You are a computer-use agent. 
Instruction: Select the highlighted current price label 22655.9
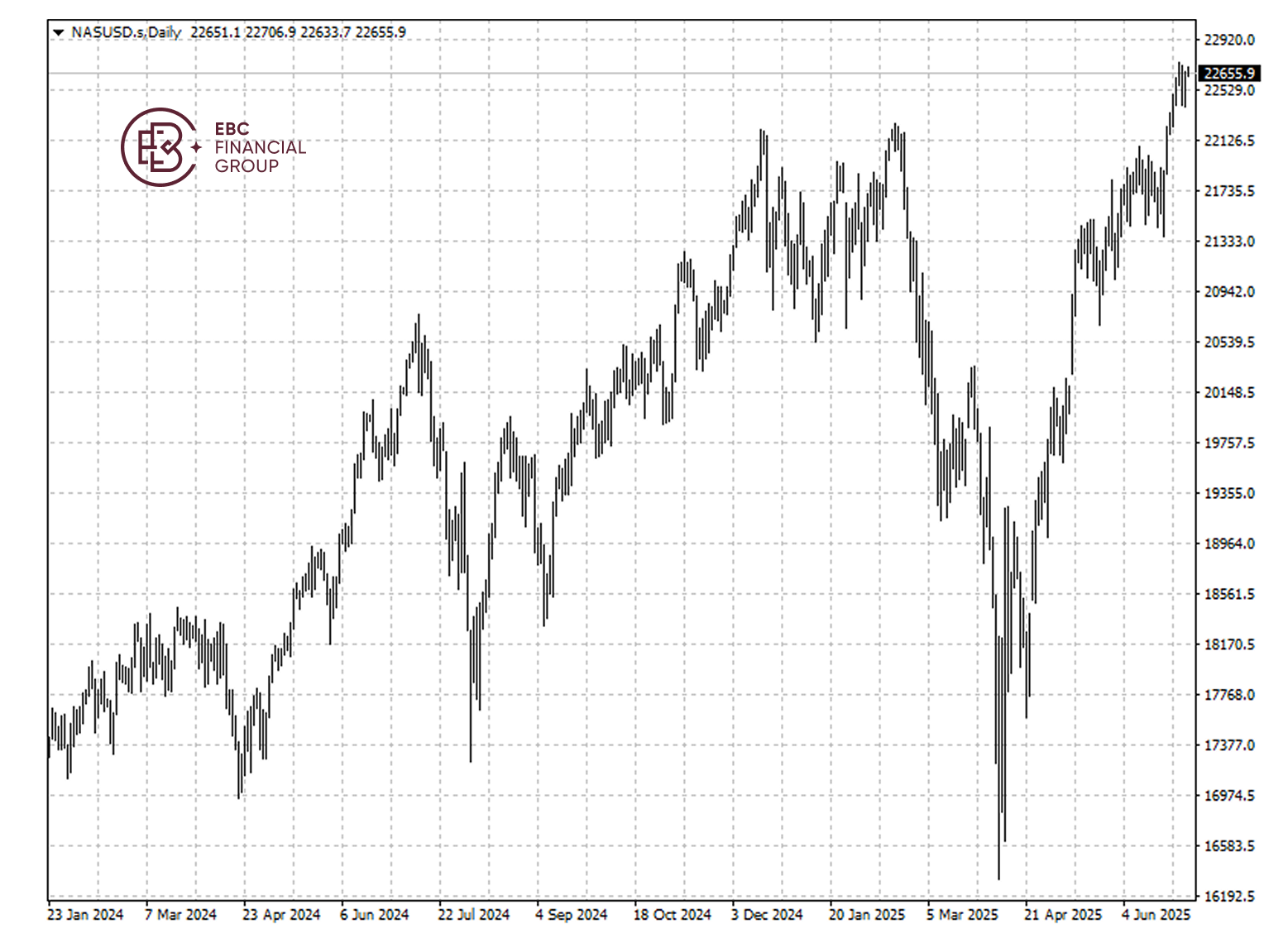(1228, 74)
